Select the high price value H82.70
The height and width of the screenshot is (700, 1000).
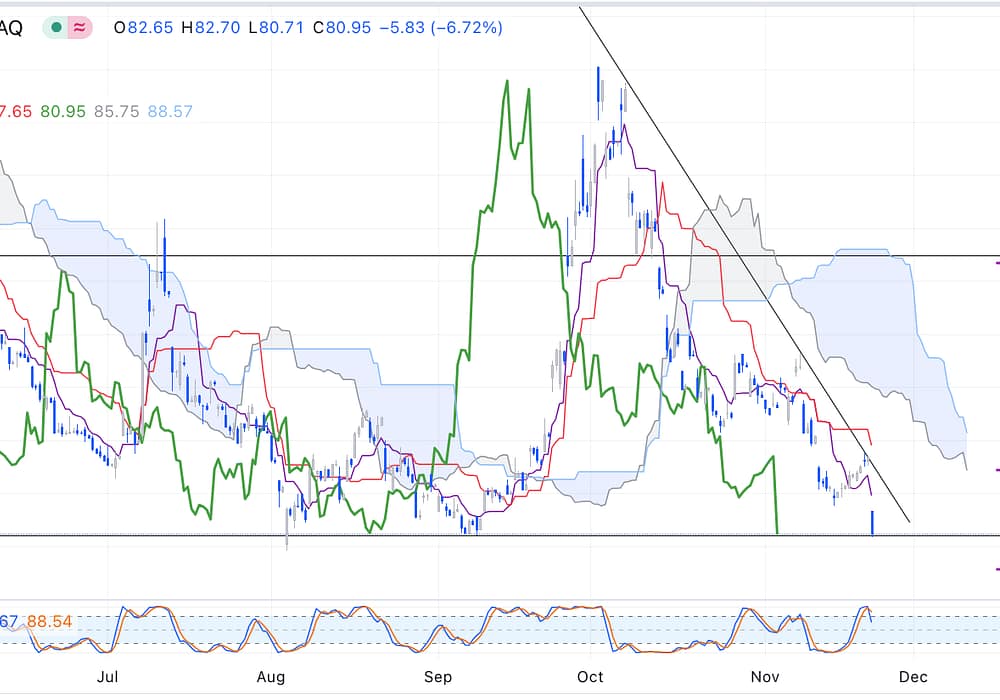[210, 28]
